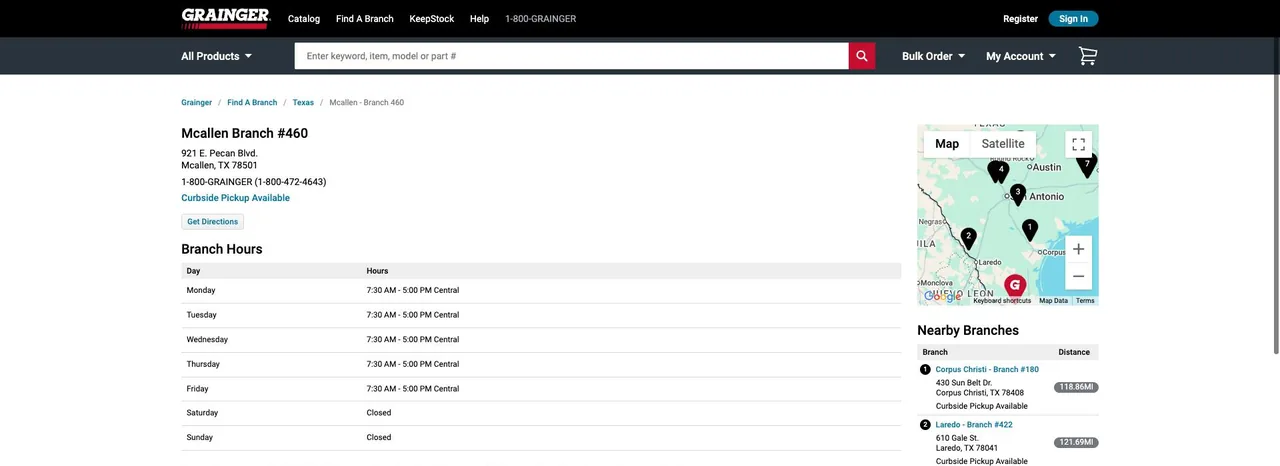The image size is (1280, 466).
Task: Click the 430 Sun Belt Dr. address text
Action: (964, 383)
